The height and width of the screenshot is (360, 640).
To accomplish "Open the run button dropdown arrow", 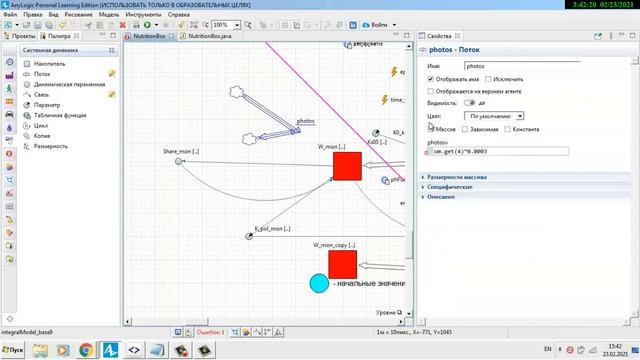I will [156, 25].
